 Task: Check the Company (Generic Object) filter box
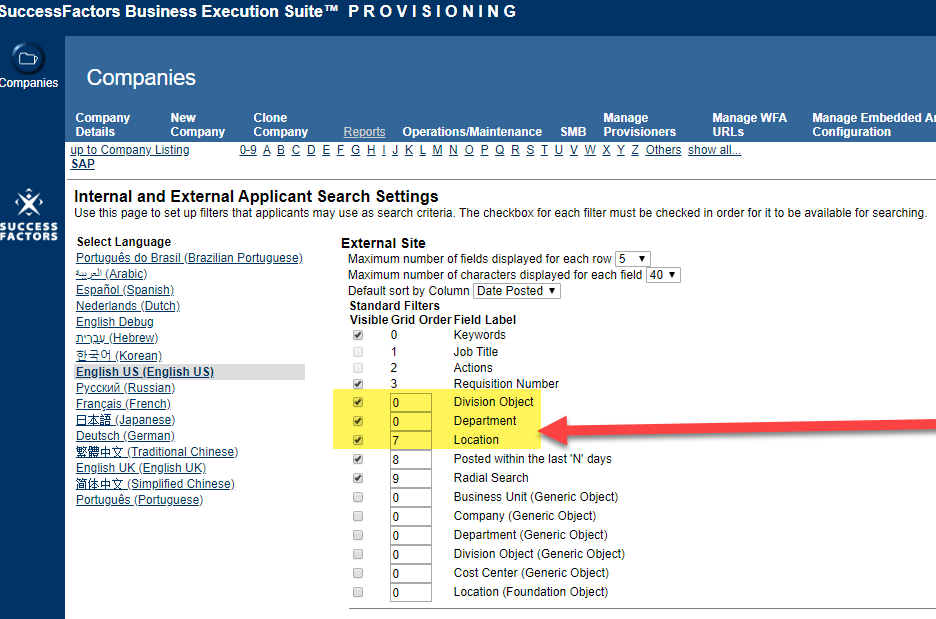pyautogui.click(x=358, y=516)
